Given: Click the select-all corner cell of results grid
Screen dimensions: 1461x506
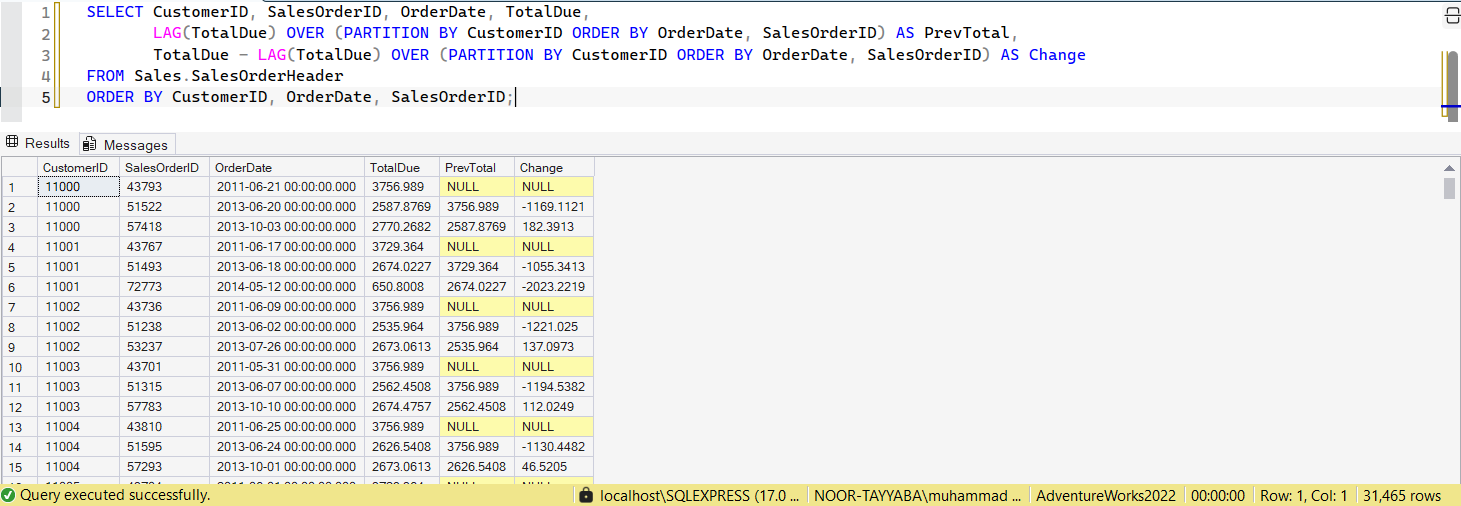Looking at the screenshot, I should click(19, 167).
